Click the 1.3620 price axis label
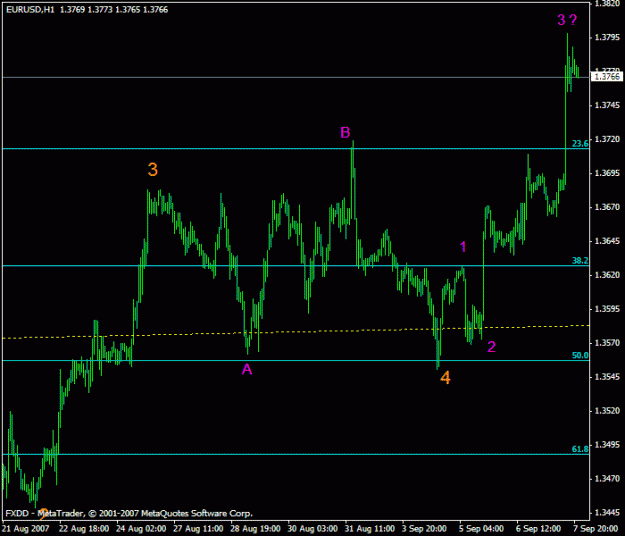Screen dimensions: 625x536 click(x=607, y=275)
